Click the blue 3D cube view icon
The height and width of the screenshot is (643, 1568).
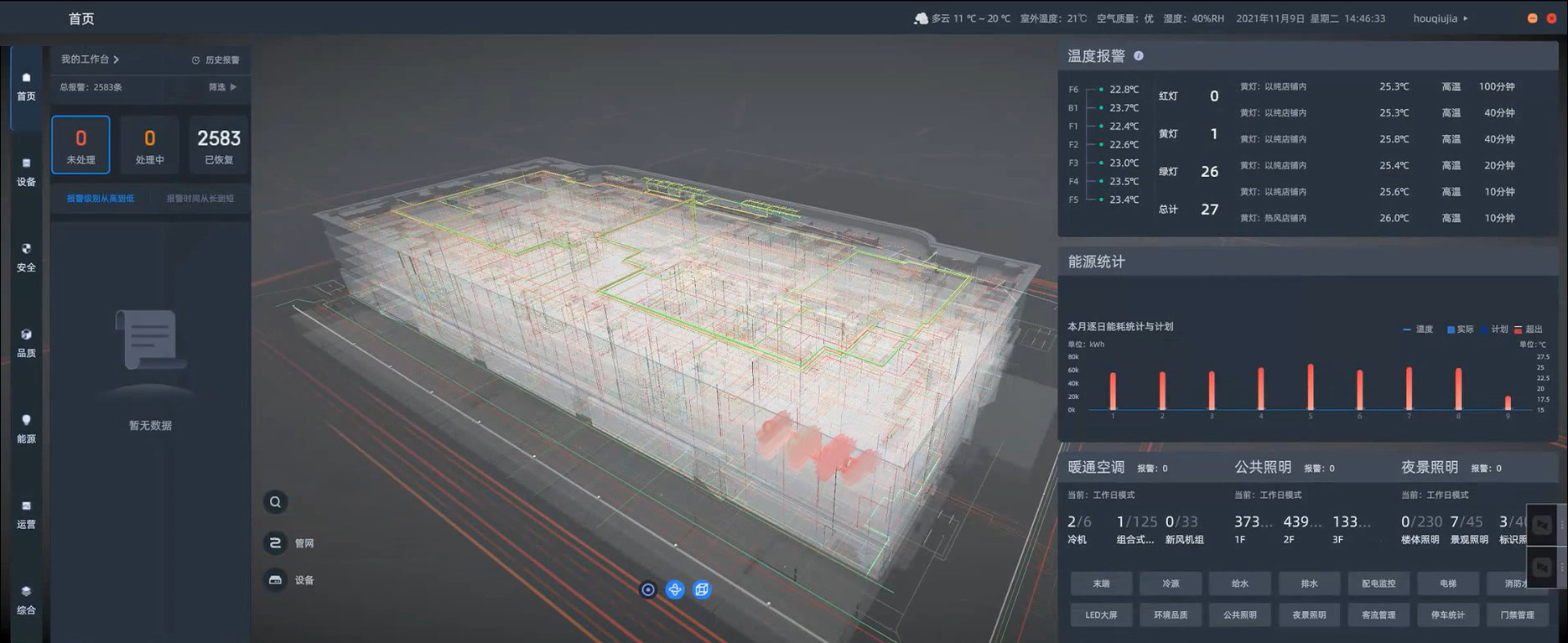[702, 590]
